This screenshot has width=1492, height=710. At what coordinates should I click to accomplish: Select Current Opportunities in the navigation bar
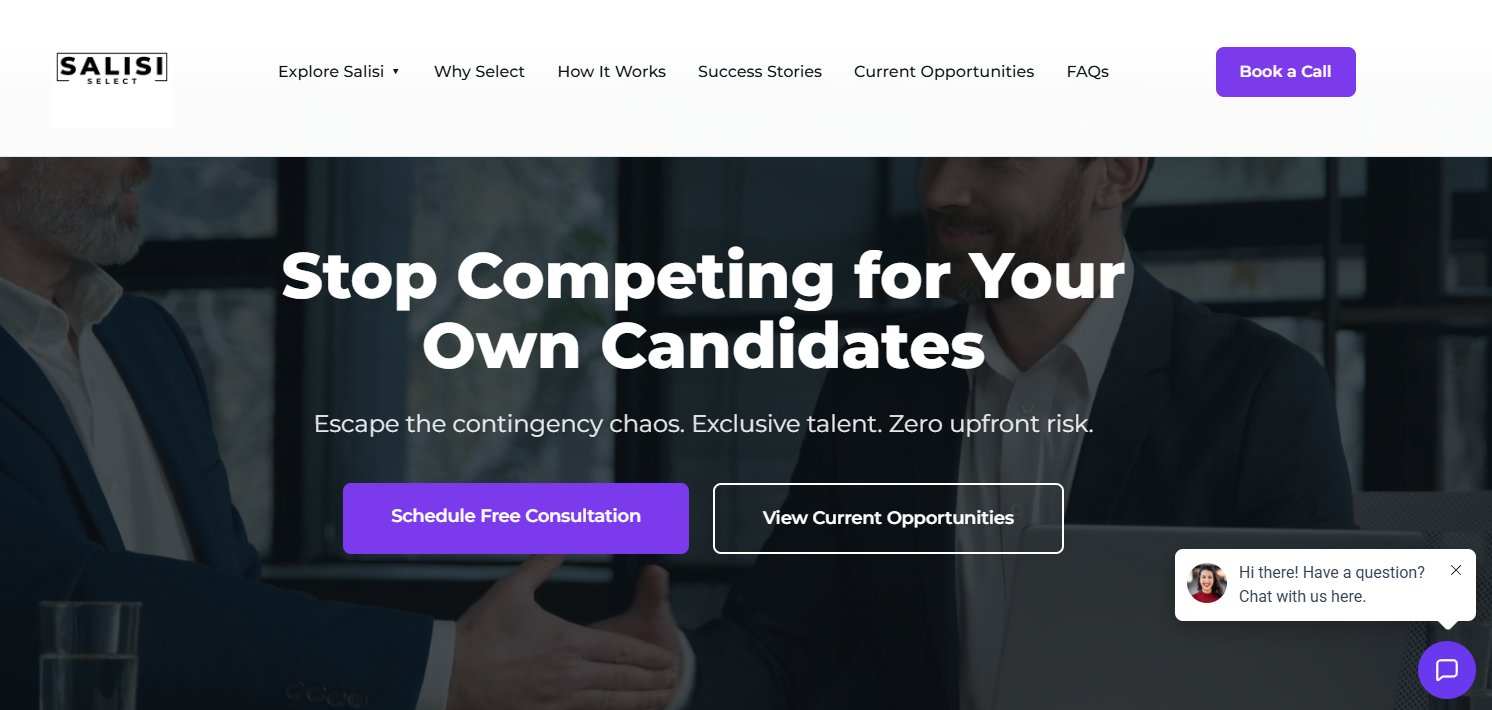944,72
